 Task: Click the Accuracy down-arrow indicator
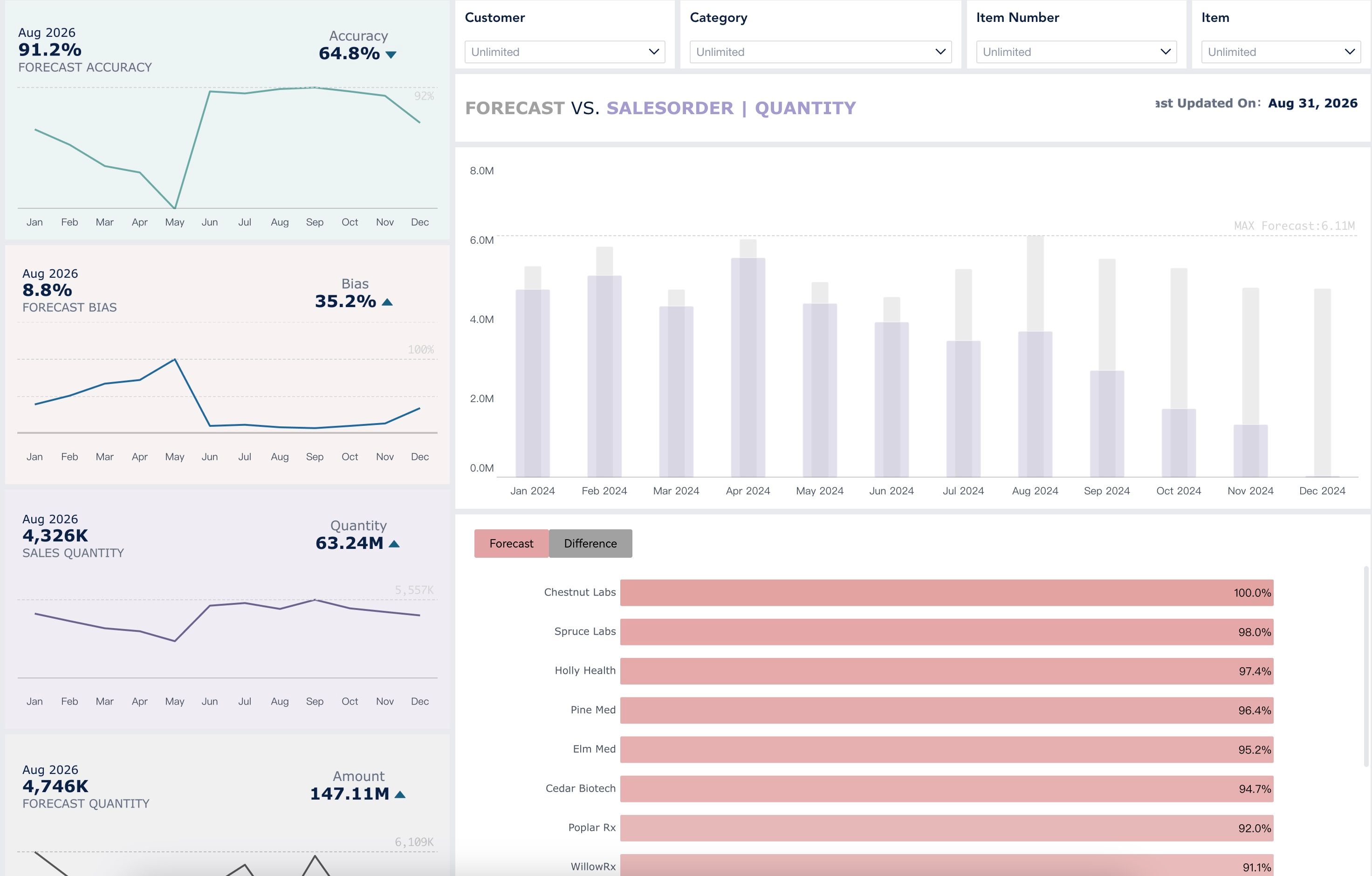coord(391,55)
